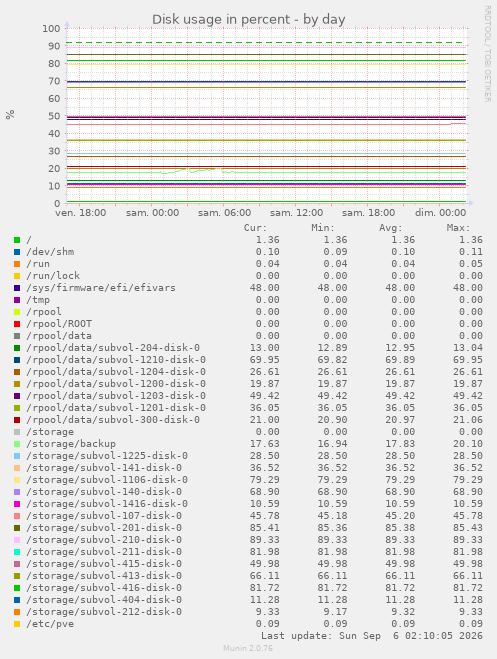Click the 'sam. 00:00' x-axis label

pyautogui.click(x=153, y=213)
